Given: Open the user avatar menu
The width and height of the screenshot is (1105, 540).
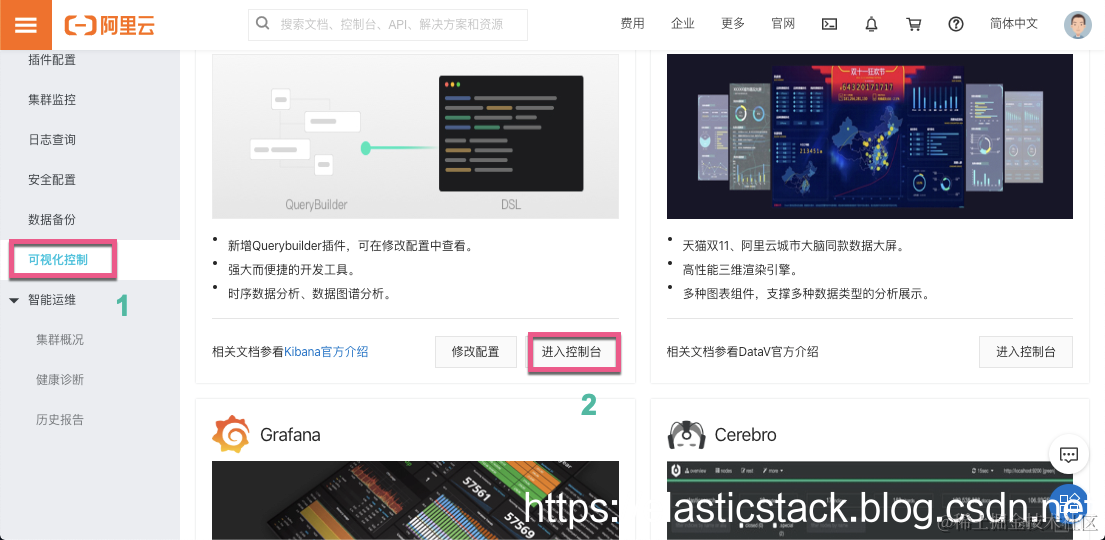Looking at the screenshot, I should (1078, 25).
